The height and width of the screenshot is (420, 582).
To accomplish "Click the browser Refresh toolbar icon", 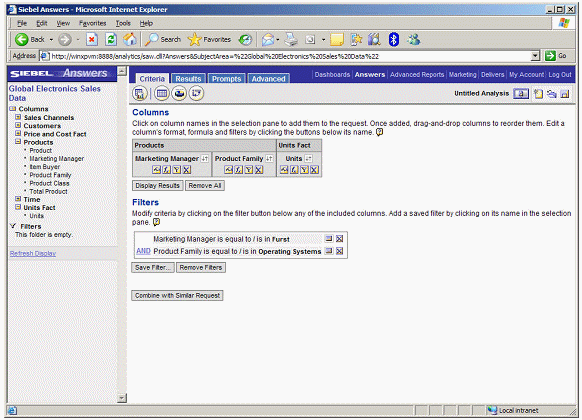I will point(111,39).
